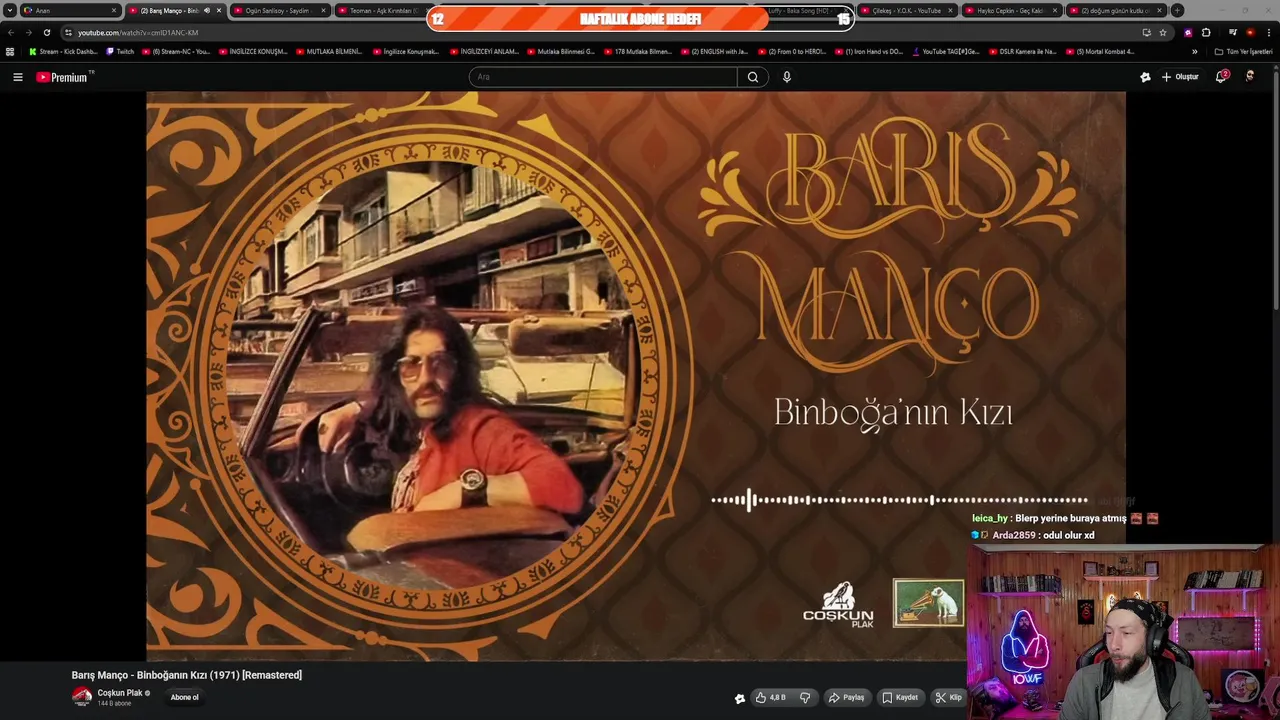Go back with browser back arrow
The image size is (1280, 720).
click(11, 32)
